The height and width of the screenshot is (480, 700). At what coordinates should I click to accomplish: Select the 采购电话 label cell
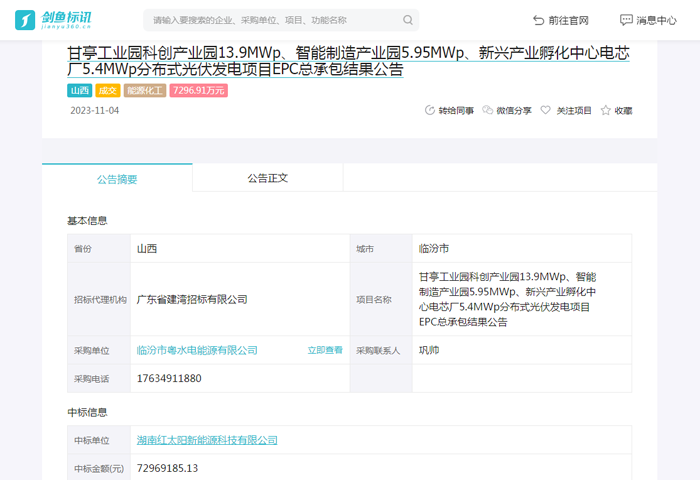click(100, 379)
